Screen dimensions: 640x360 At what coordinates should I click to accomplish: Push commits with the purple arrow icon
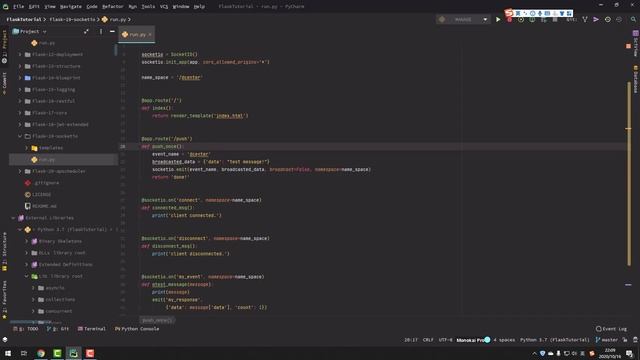[596, 19]
